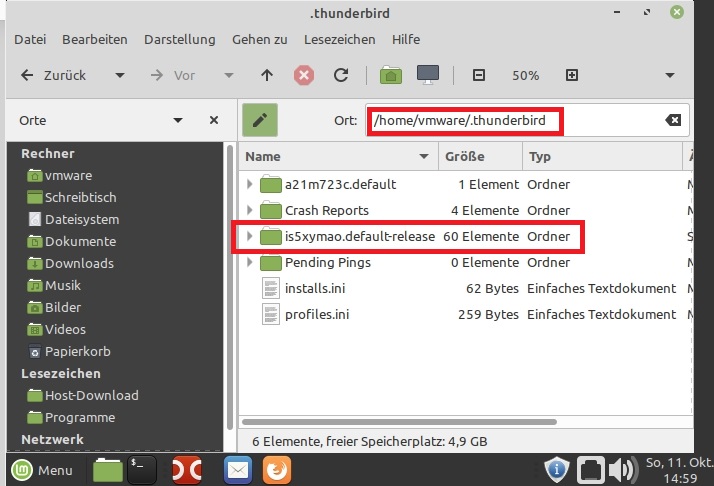Launch terminal from the panel

[x=142, y=470]
